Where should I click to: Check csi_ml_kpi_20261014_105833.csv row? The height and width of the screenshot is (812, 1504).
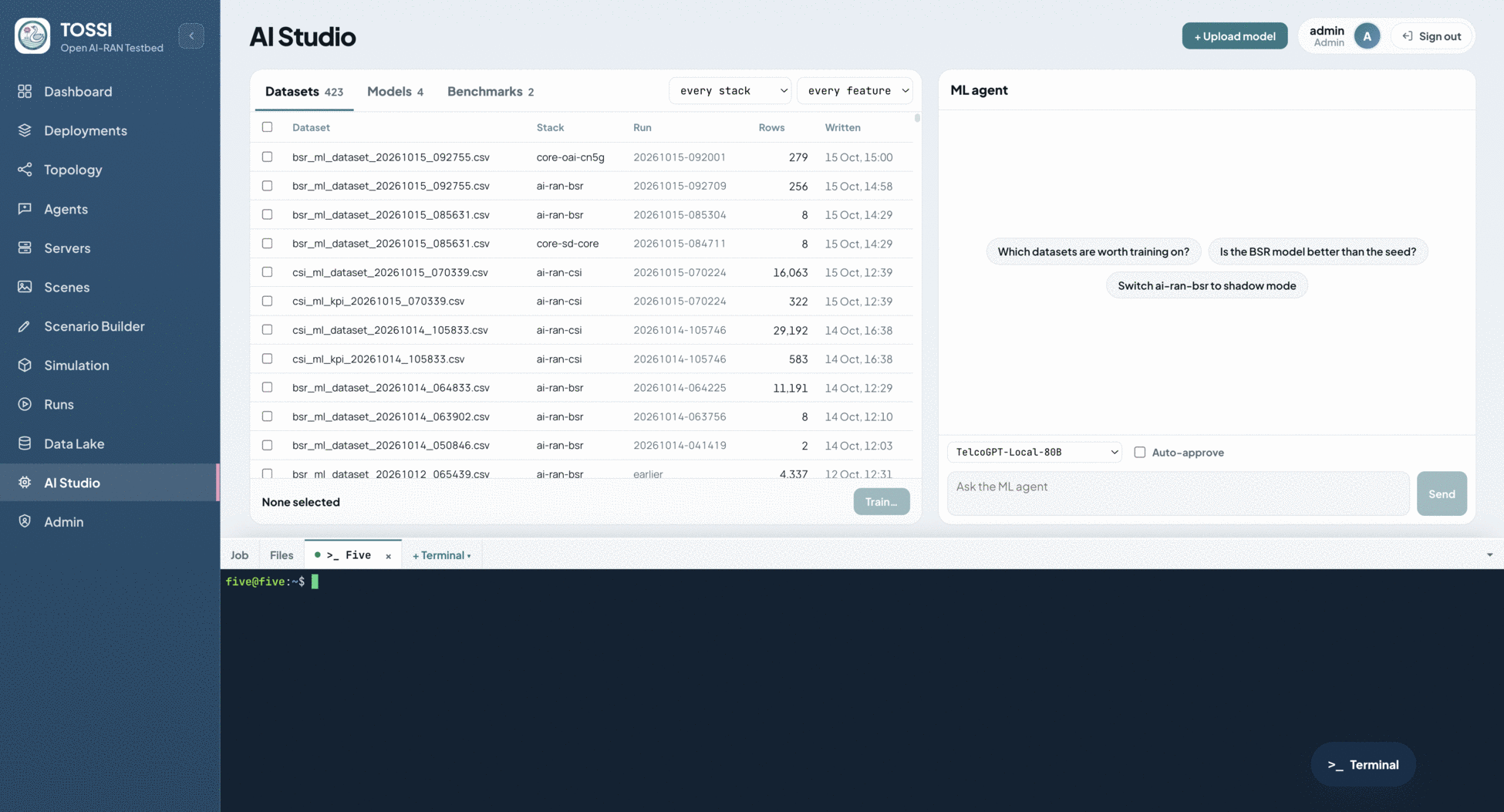coord(267,359)
